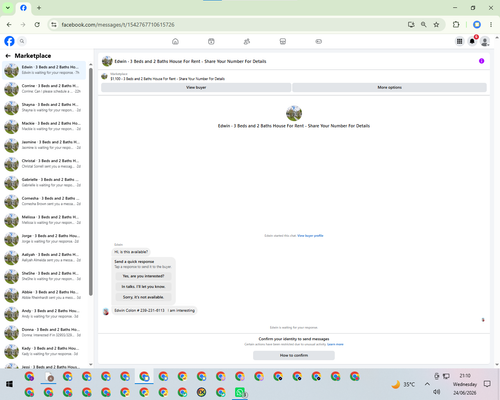Open the Marketplace storefront icon in top navigation
The width and height of the screenshot is (500, 400).
pyautogui.click(x=283, y=41)
